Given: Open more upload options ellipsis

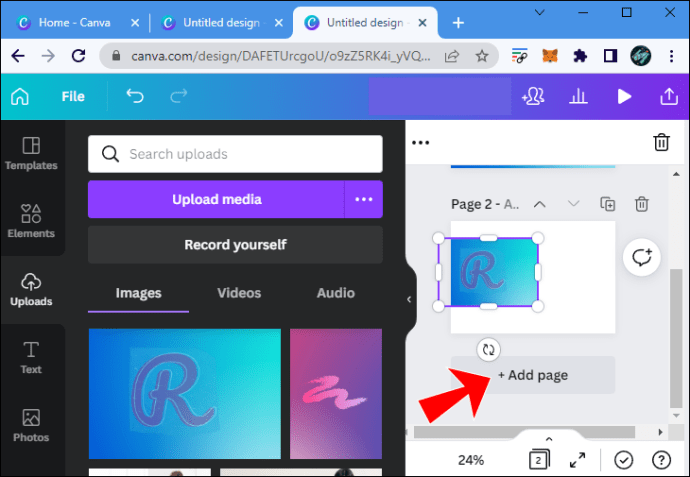Looking at the screenshot, I should click(364, 199).
